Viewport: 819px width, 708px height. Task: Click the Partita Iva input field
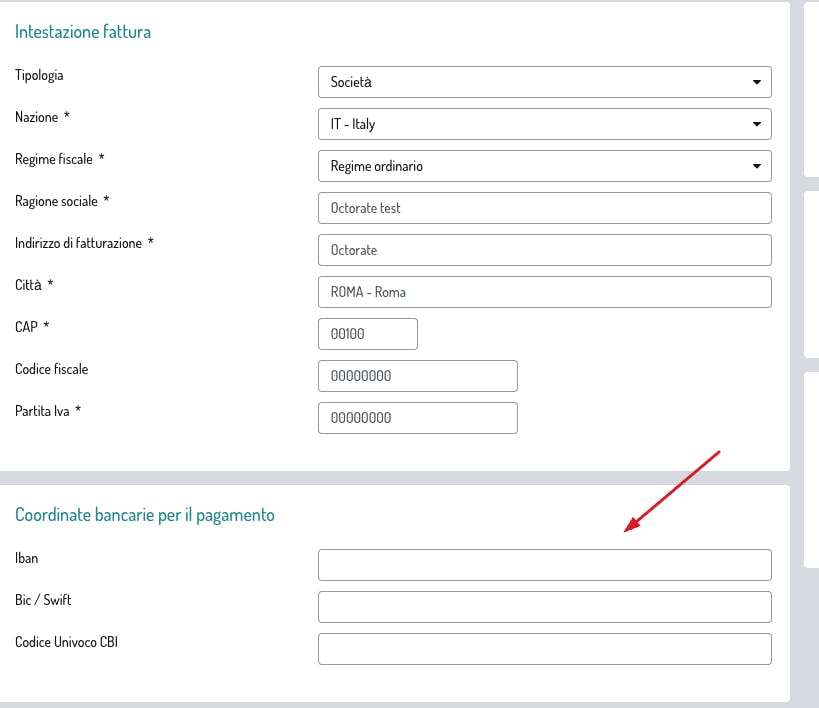point(418,418)
